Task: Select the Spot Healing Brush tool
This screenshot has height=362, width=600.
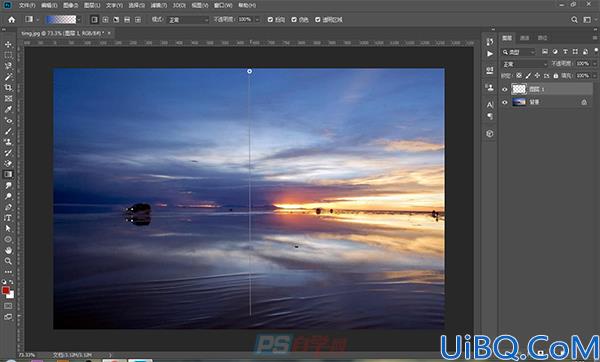Action: click(x=8, y=120)
